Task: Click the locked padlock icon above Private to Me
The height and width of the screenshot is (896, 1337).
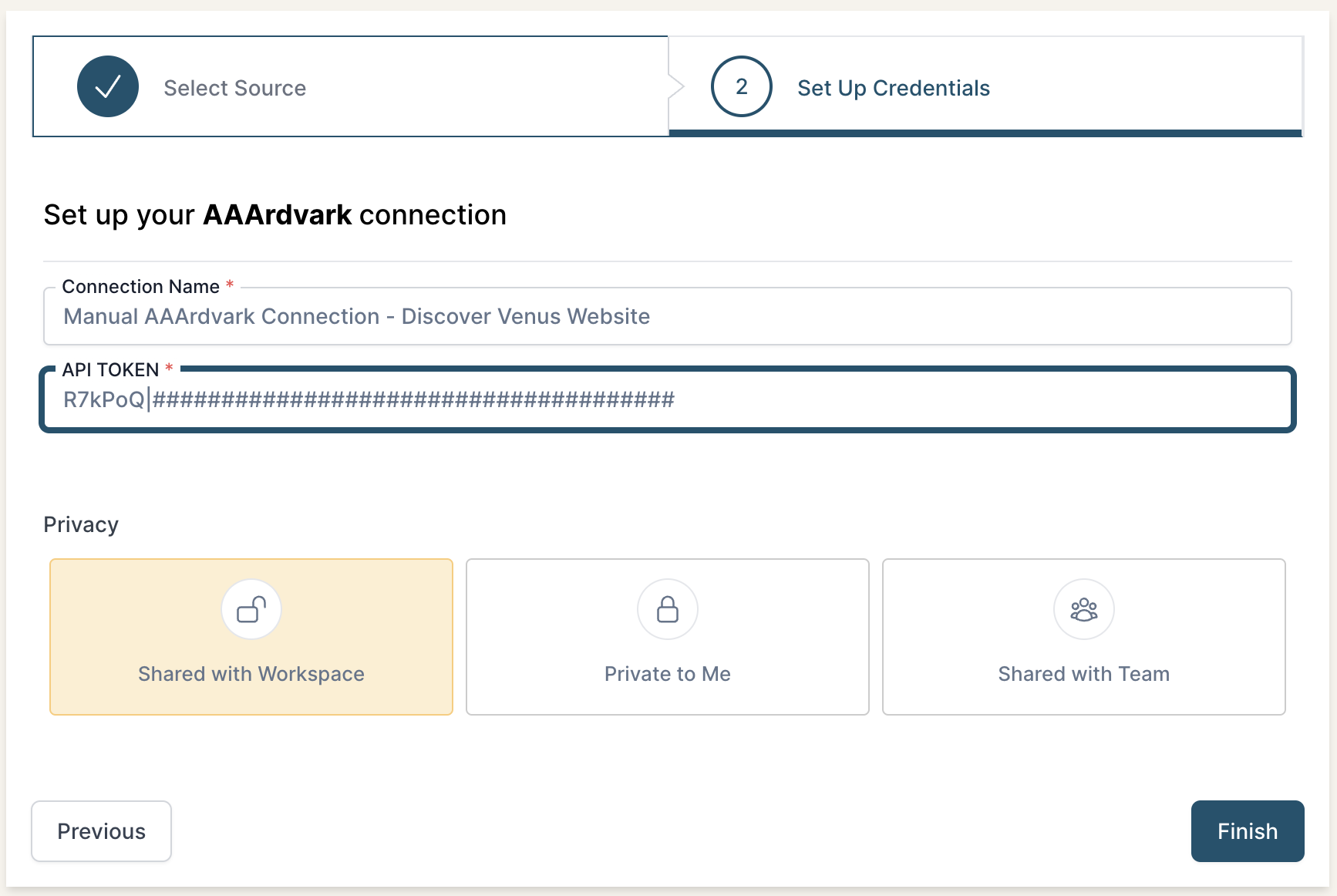Action: point(667,608)
